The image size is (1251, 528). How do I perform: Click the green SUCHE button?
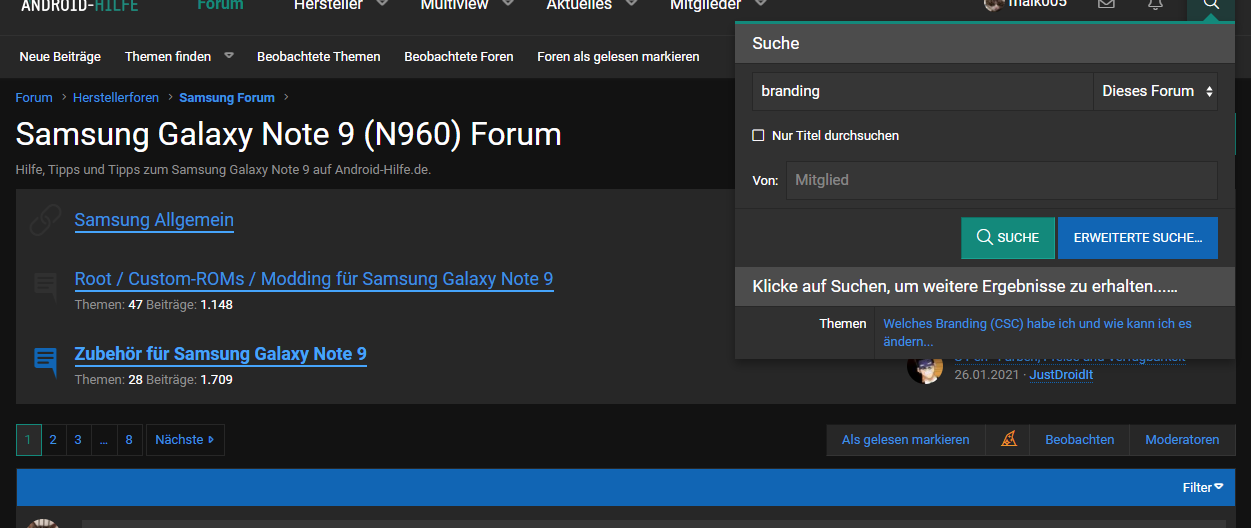point(1008,238)
